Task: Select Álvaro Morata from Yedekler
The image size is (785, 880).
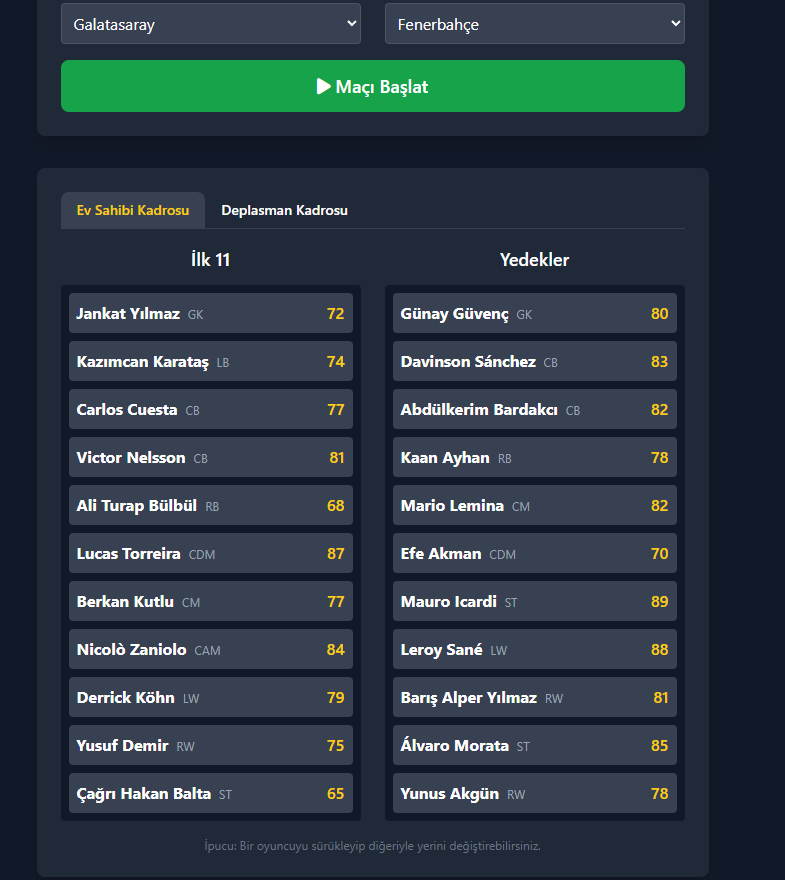Action: click(x=534, y=745)
